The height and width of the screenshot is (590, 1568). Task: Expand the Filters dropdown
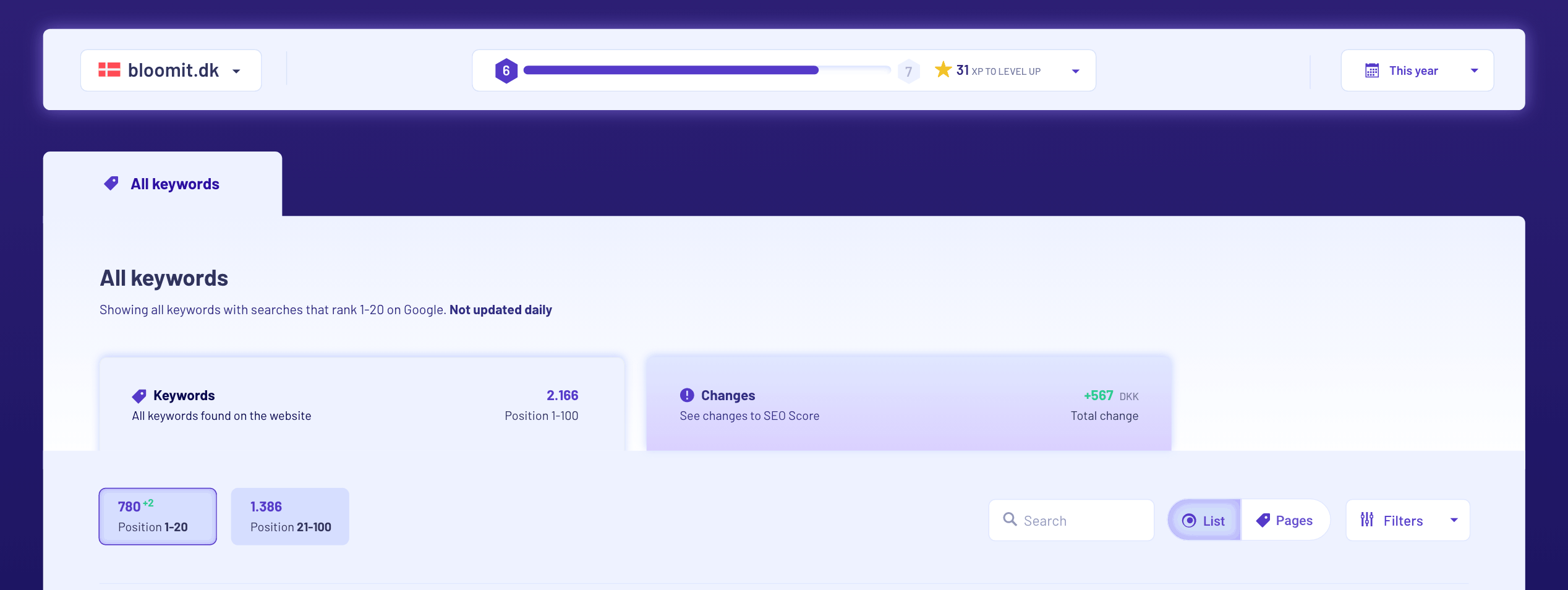pos(1454,520)
